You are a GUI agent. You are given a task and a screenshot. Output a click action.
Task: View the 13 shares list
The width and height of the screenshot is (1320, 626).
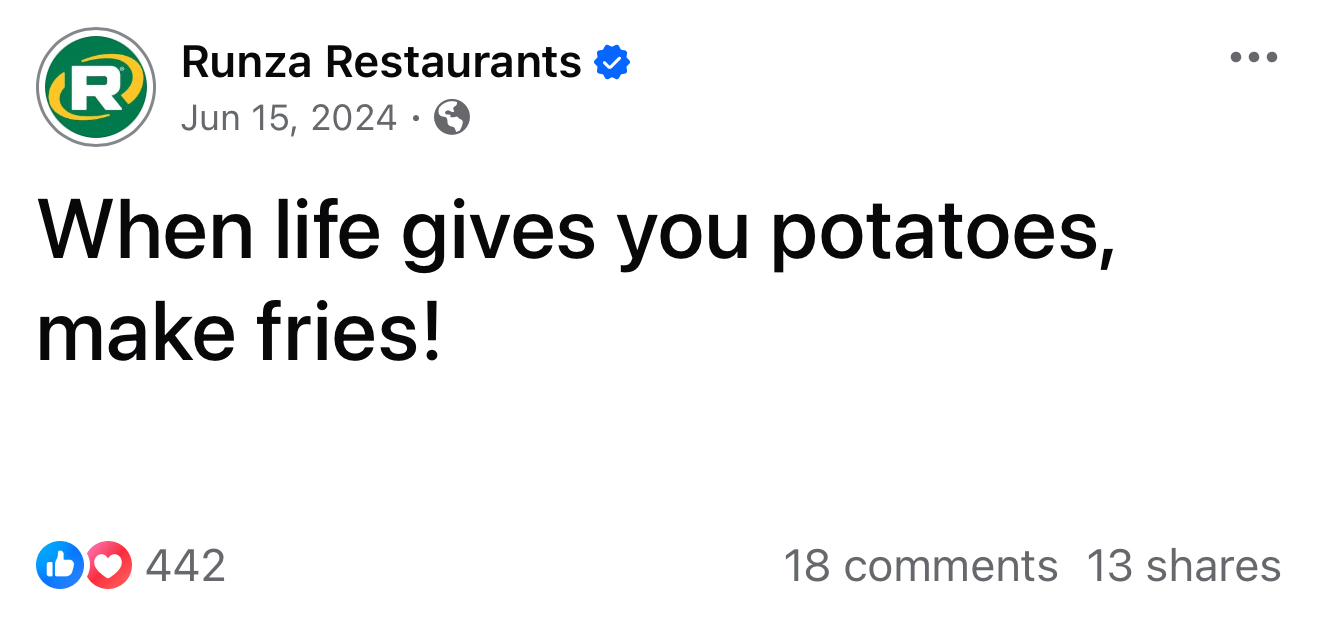point(1183,566)
